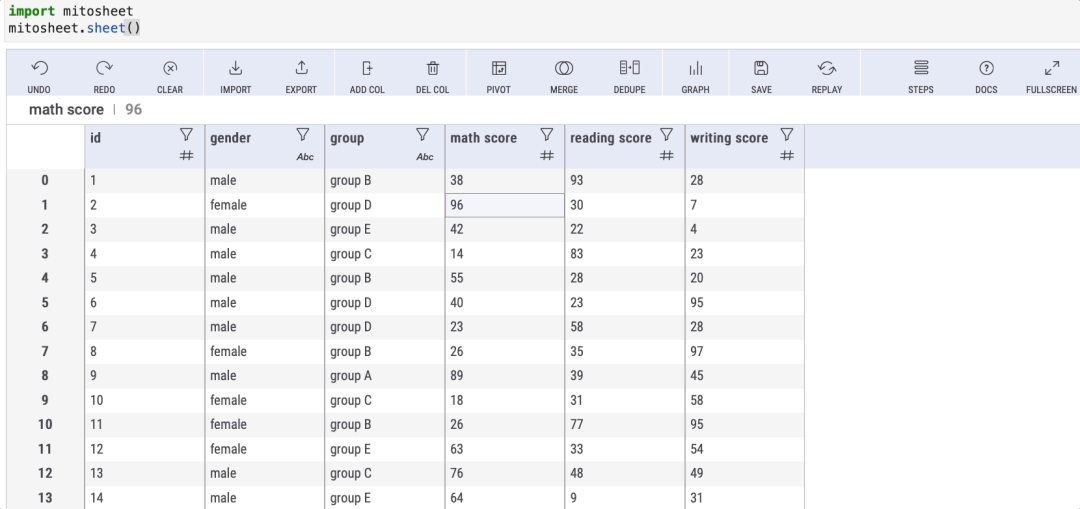This screenshot has width=1080, height=509.
Task: Open filter for writing score column
Action: (787, 135)
